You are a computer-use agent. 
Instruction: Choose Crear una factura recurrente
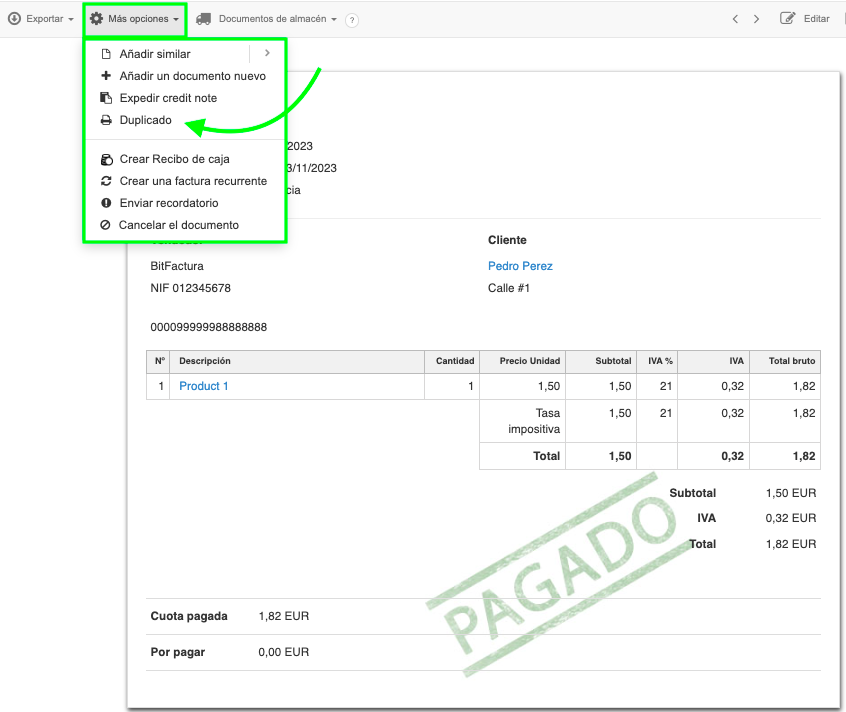coord(193,181)
